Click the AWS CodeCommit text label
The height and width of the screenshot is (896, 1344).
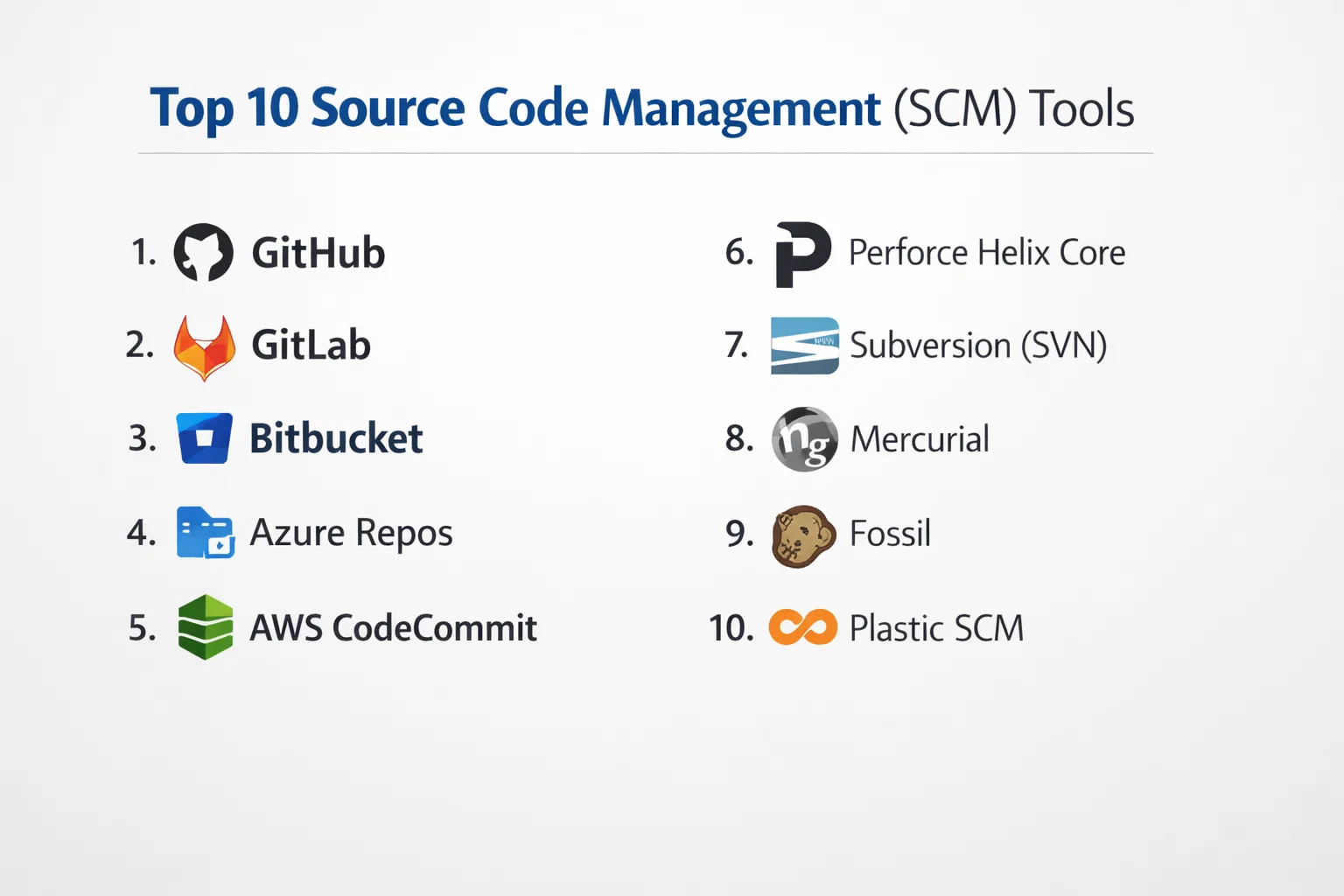coord(393,628)
